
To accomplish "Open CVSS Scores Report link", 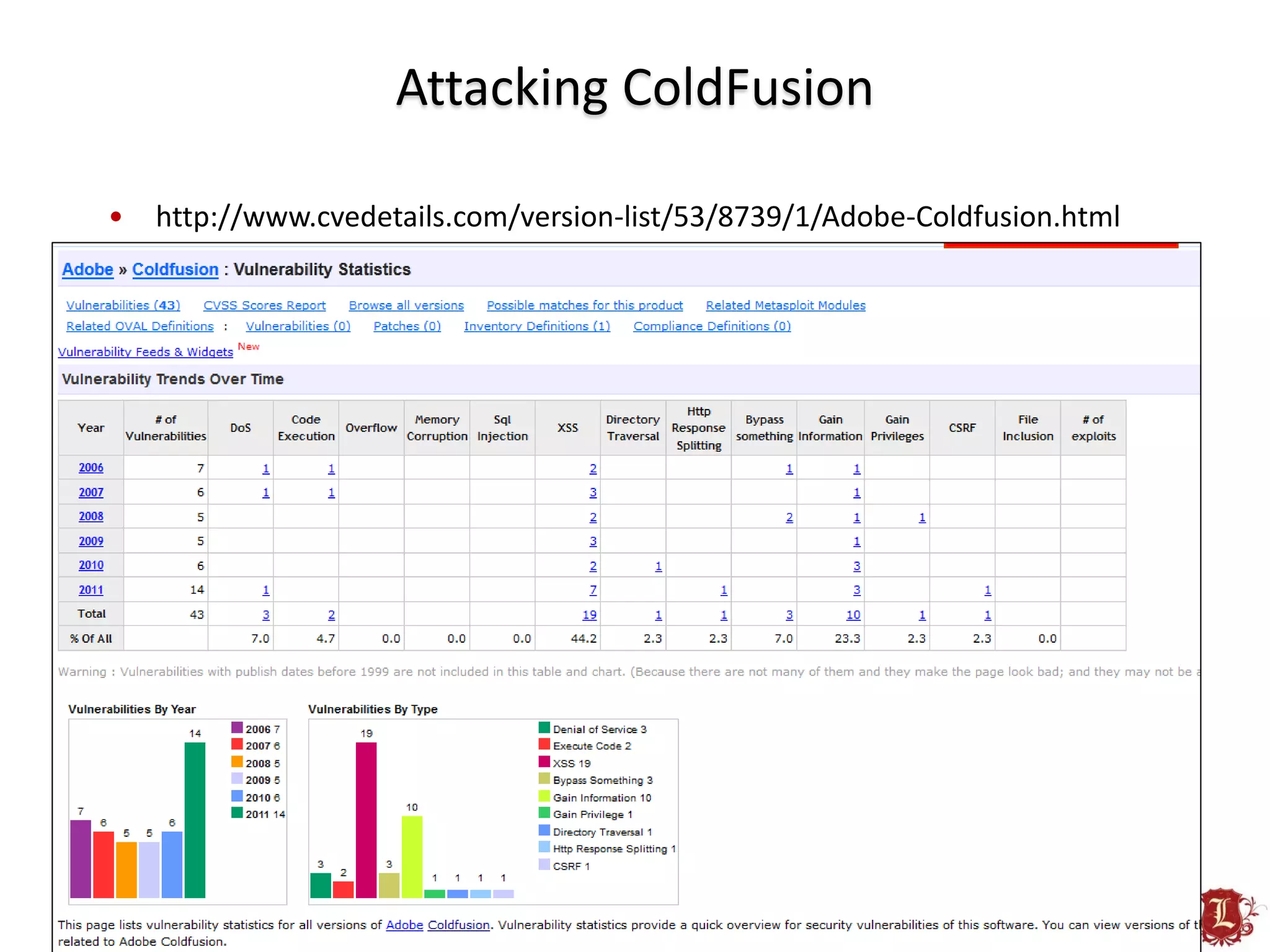I will 265,306.
